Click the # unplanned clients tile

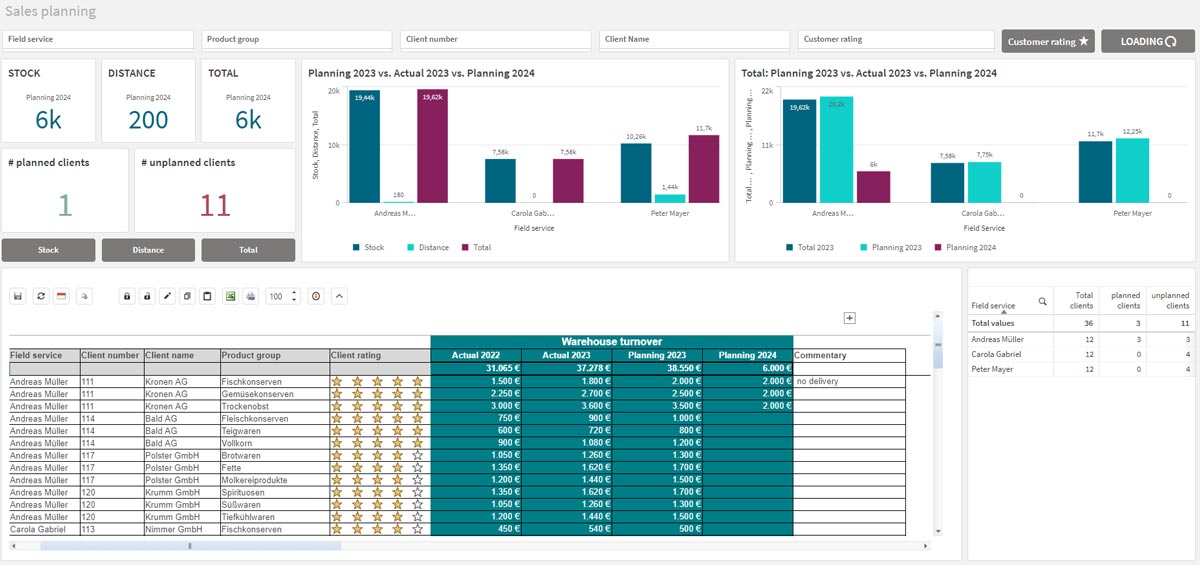[x=215, y=190]
